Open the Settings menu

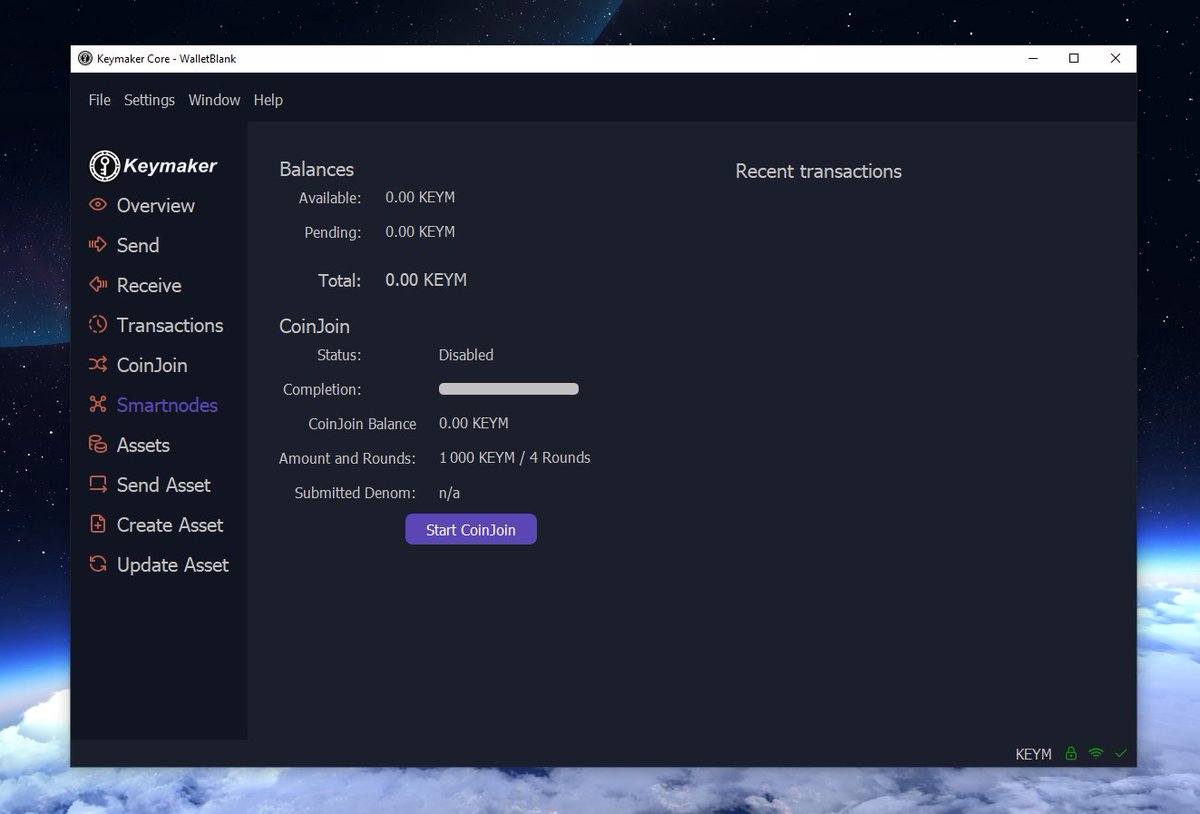pos(149,100)
